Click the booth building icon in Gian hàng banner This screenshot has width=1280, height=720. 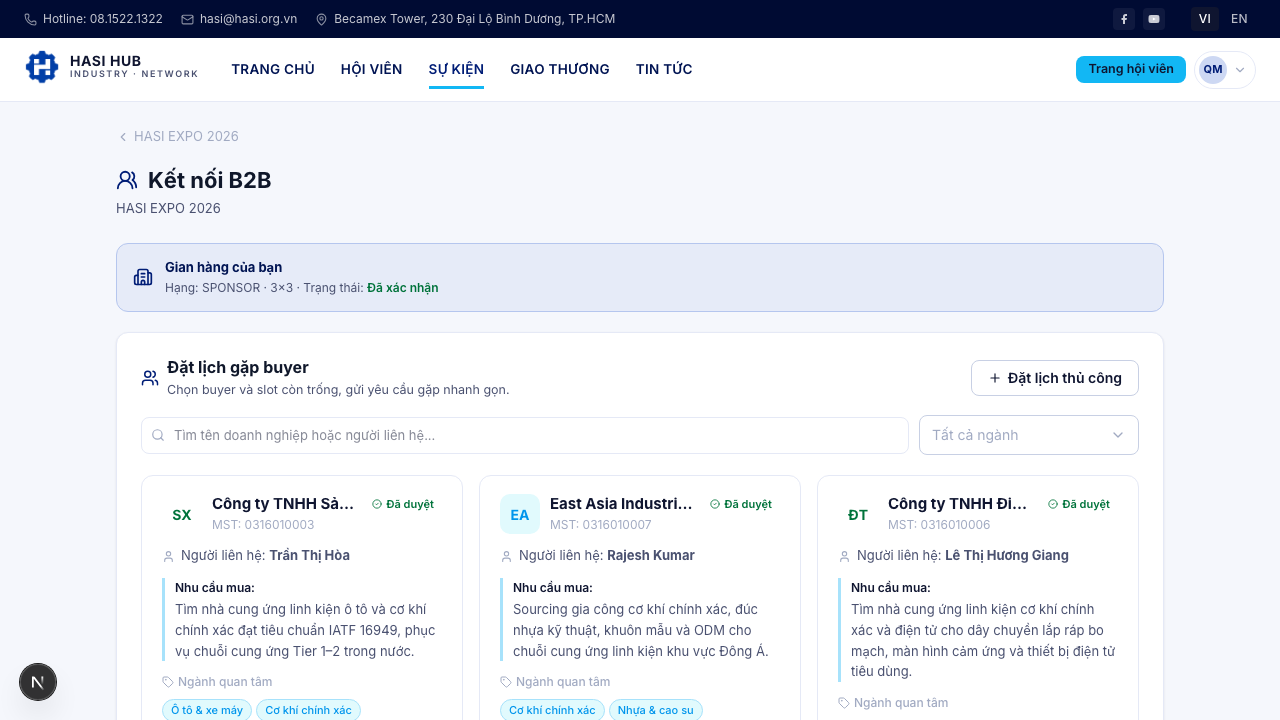click(x=143, y=277)
